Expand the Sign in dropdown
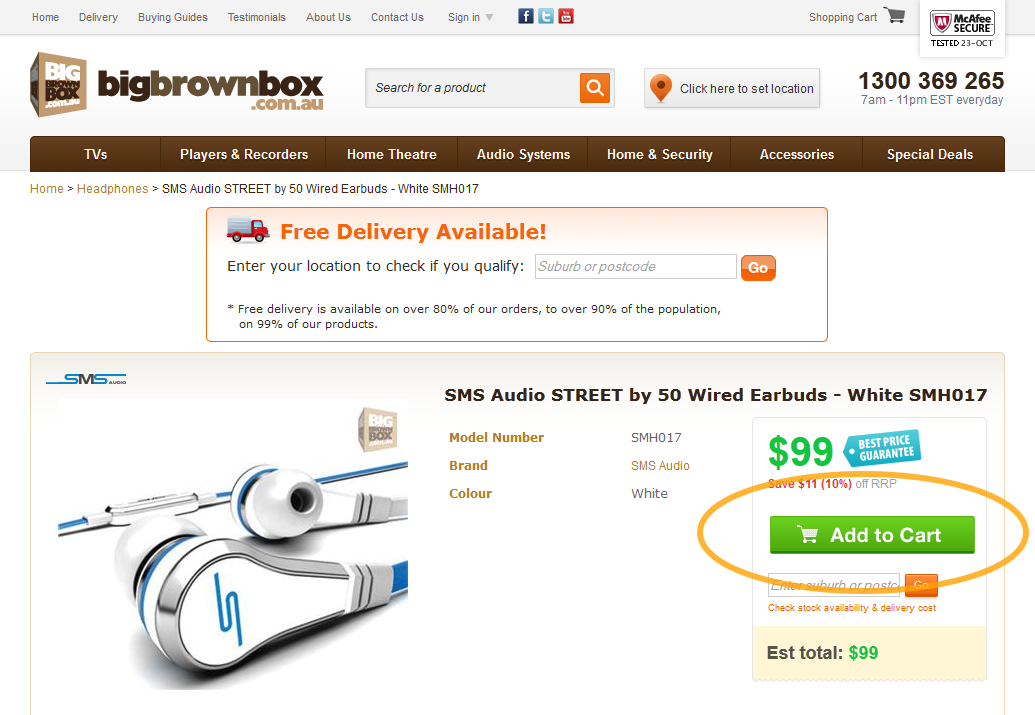Viewport: 1035px width, 715px height. click(x=471, y=17)
